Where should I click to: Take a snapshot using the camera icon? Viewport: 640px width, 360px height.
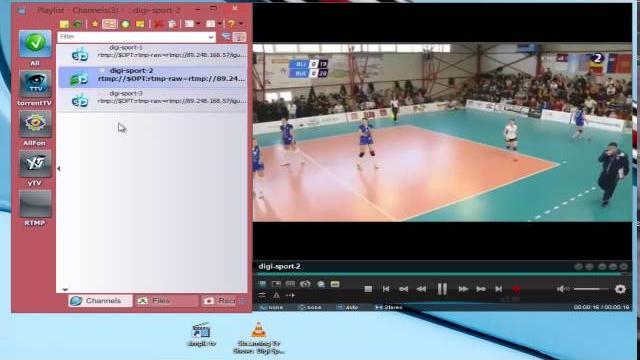pyautogui.click(x=305, y=284)
